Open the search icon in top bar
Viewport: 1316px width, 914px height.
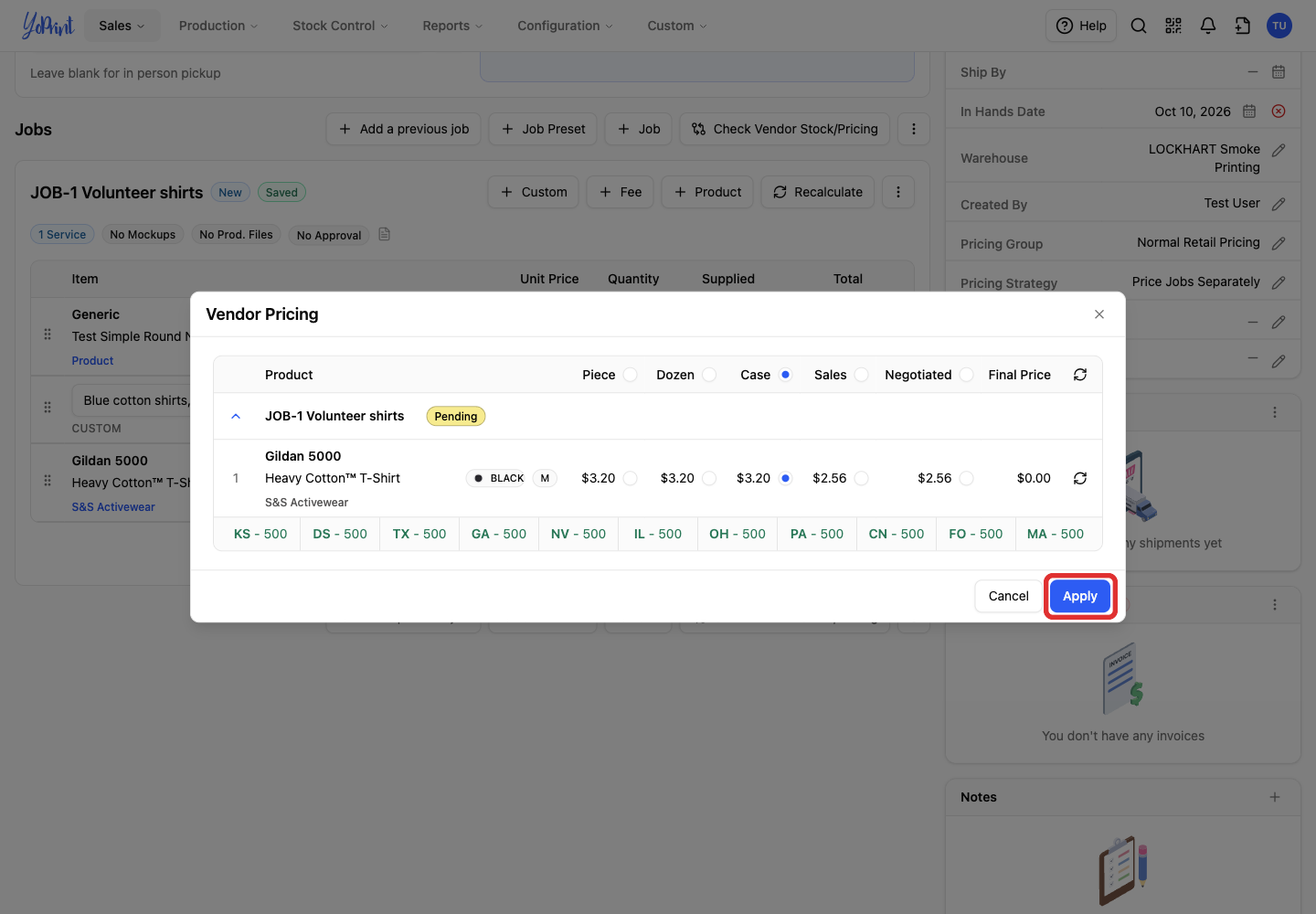pos(1139,26)
